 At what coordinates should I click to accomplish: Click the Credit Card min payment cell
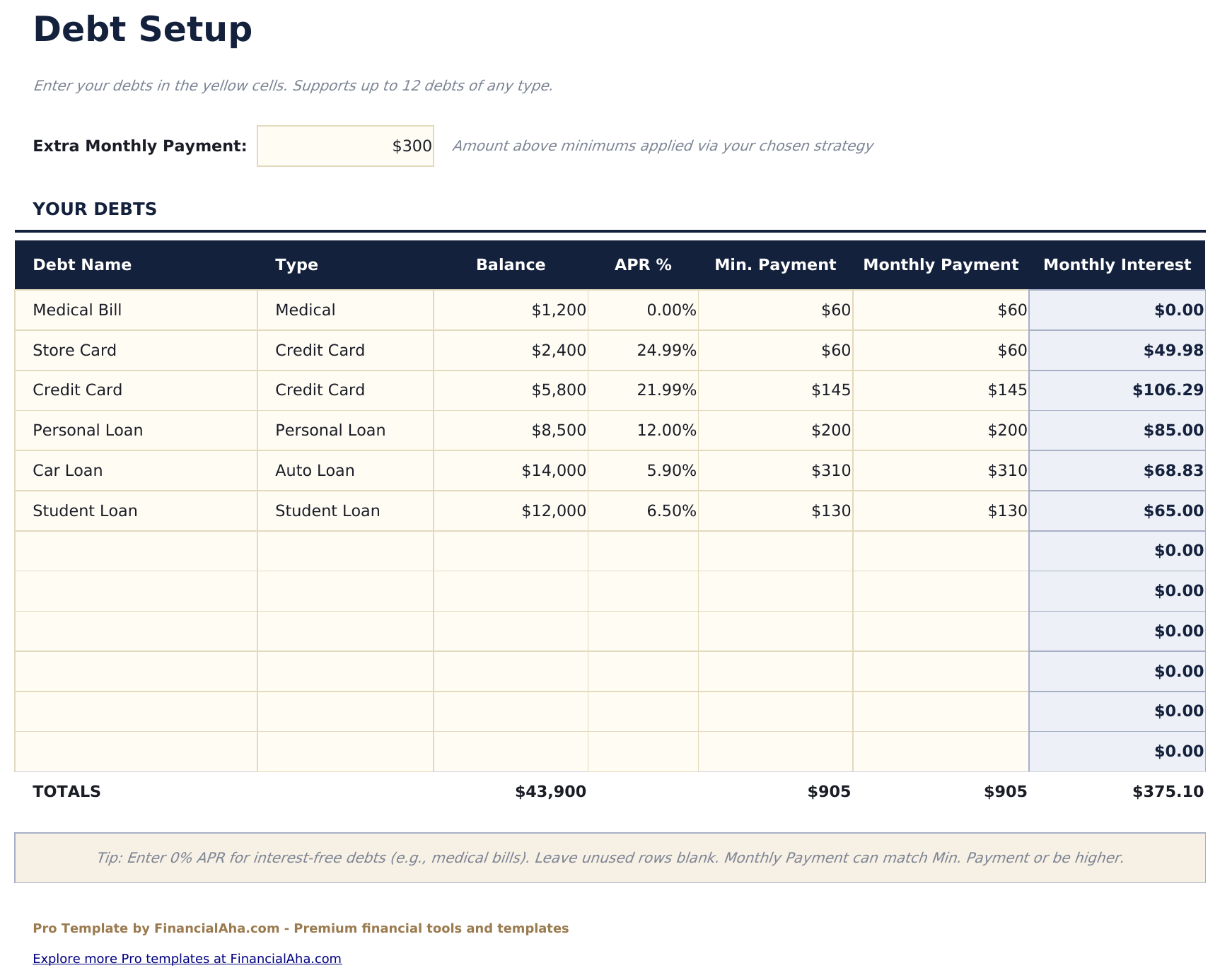pos(775,390)
